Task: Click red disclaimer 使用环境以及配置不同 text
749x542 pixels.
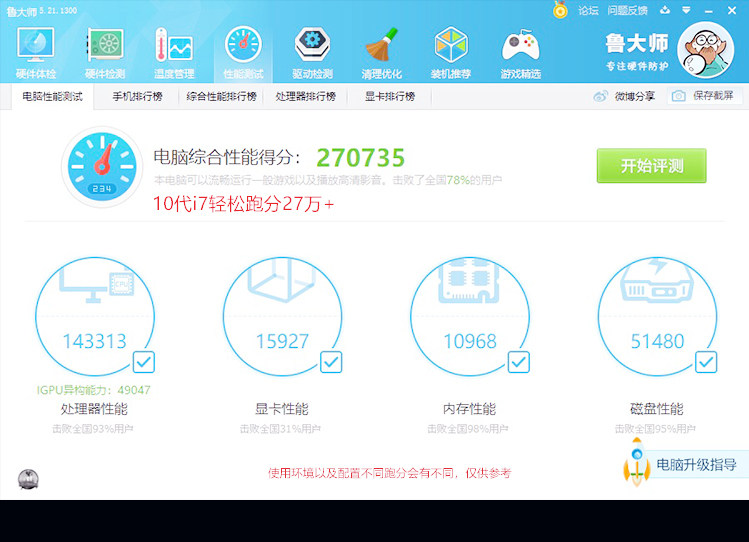Action: pos(389,473)
